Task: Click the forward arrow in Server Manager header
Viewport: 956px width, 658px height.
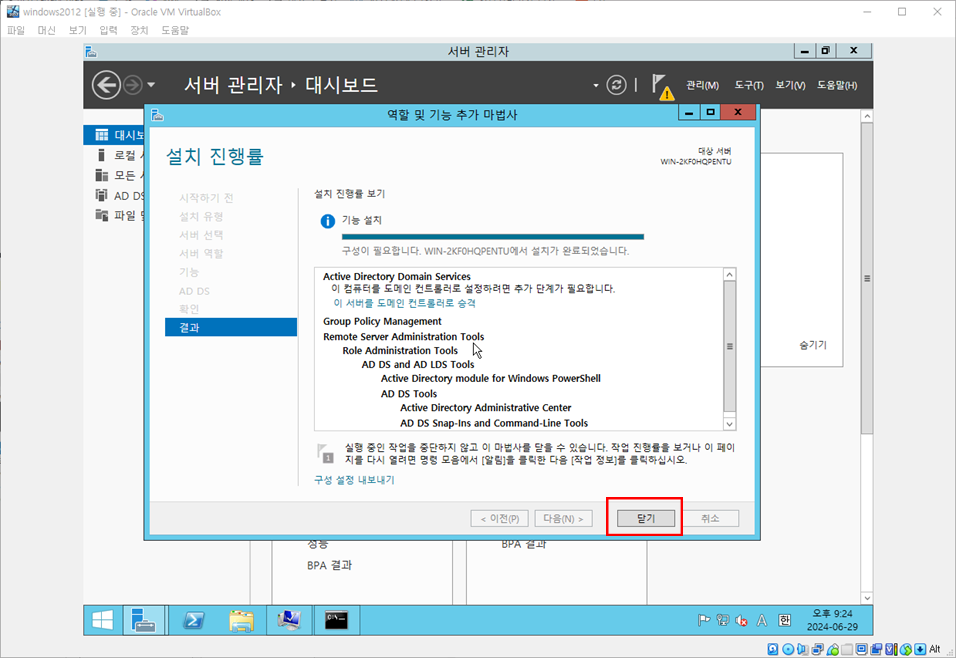Action: click(132, 85)
